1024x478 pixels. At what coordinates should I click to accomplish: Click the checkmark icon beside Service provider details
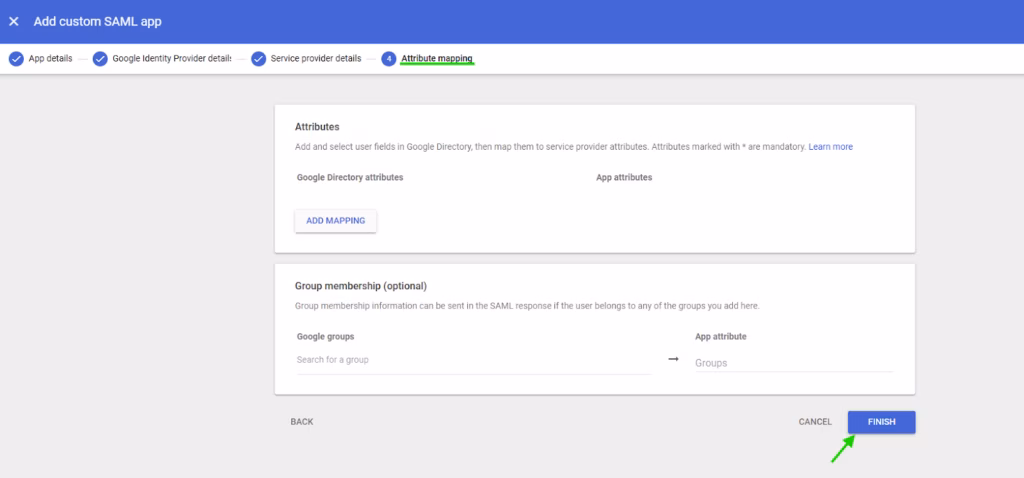[258, 59]
